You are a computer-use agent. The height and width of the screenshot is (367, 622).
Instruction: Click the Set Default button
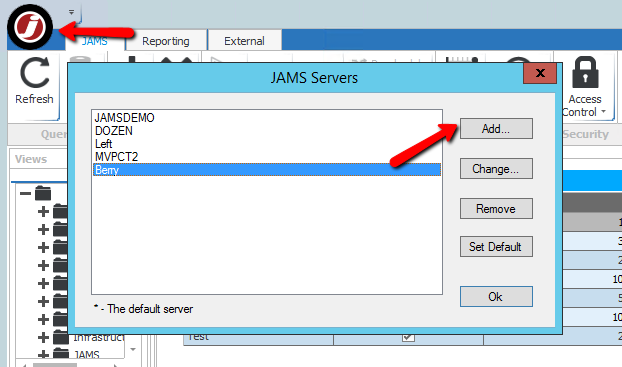point(496,247)
